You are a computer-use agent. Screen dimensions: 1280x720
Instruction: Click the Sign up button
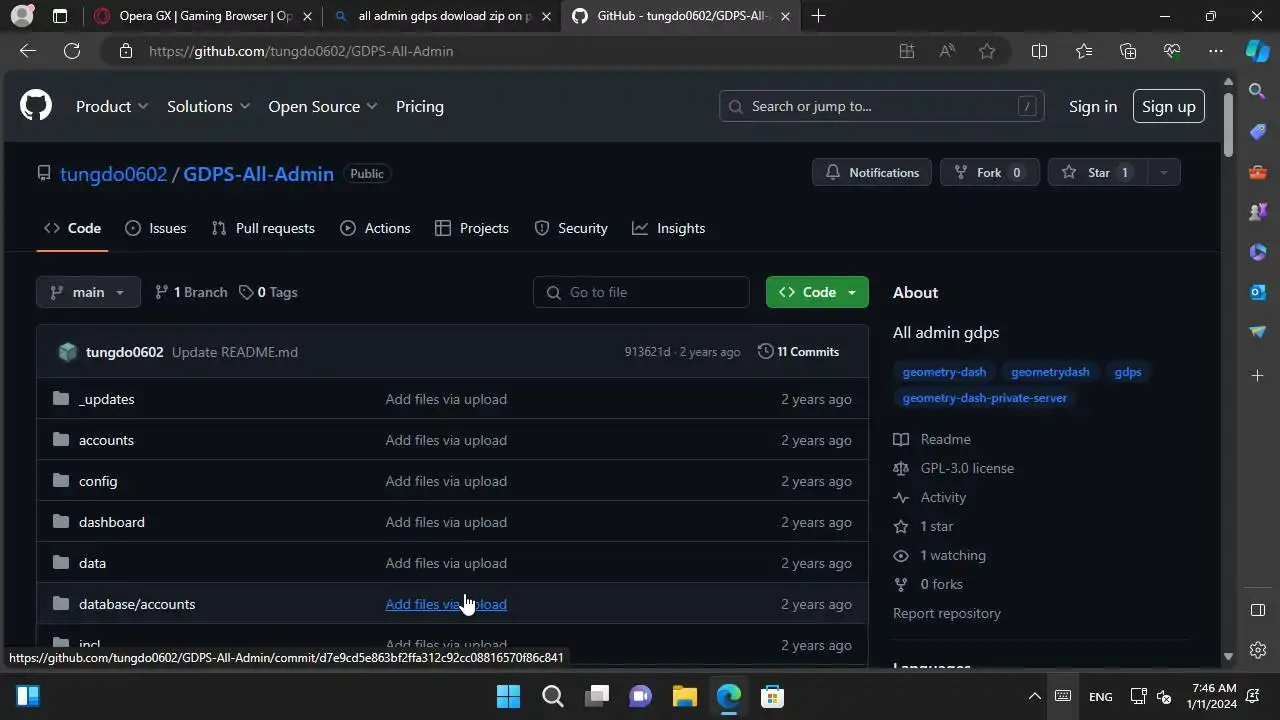pyautogui.click(x=1169, y=106)
